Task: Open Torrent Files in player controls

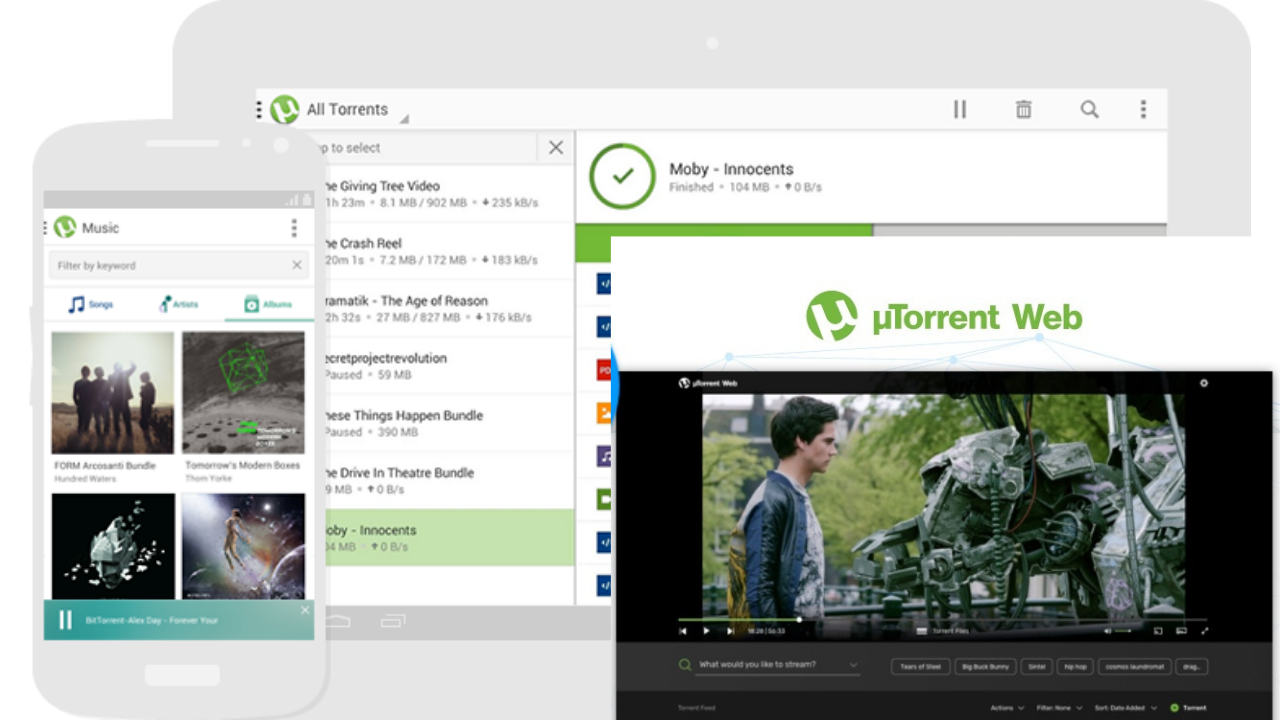Action: coord(943,631)
